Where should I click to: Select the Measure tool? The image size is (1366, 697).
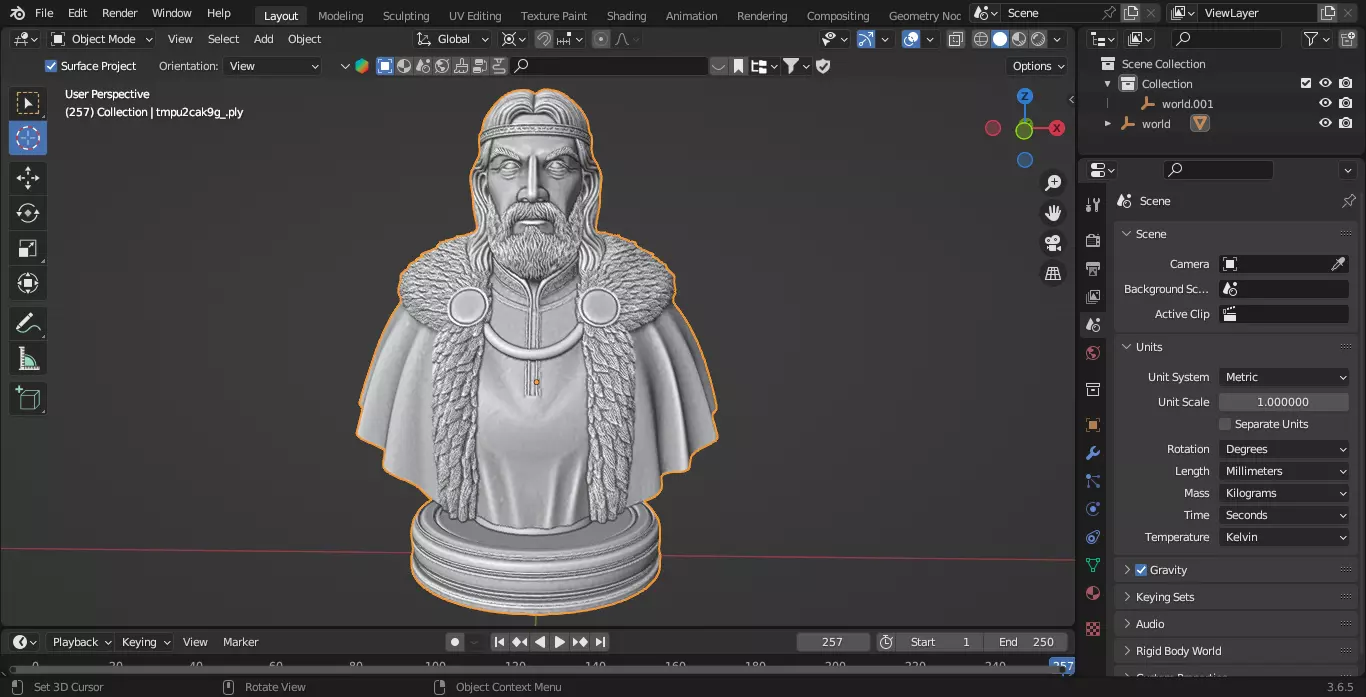pyautogui.click(x=28, y=358)
